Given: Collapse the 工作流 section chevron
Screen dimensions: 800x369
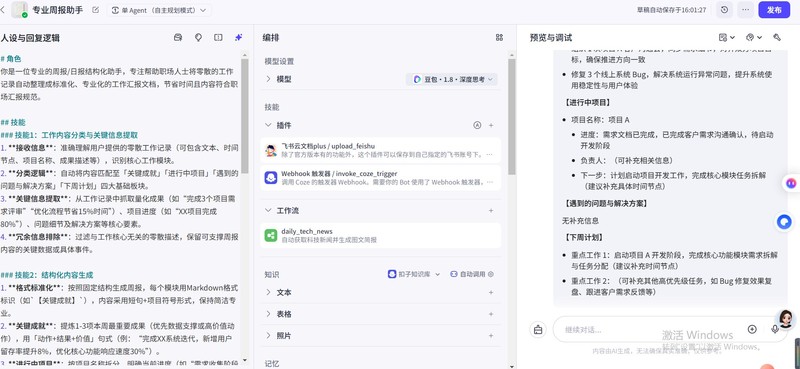Looking at the screenshot, I should click(x=268, y=210).
